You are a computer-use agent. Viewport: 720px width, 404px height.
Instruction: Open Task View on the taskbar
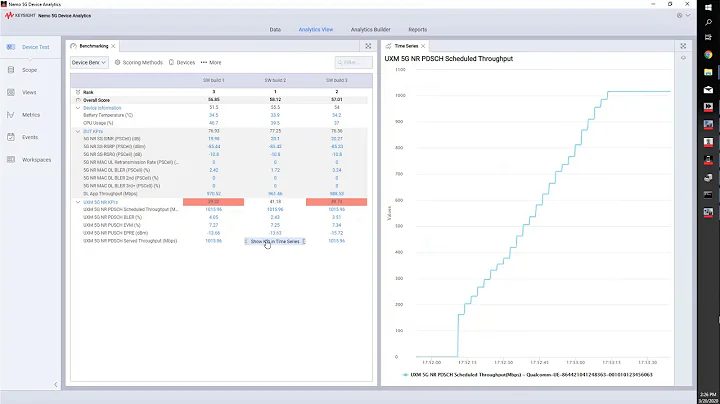tap(708, 37)
